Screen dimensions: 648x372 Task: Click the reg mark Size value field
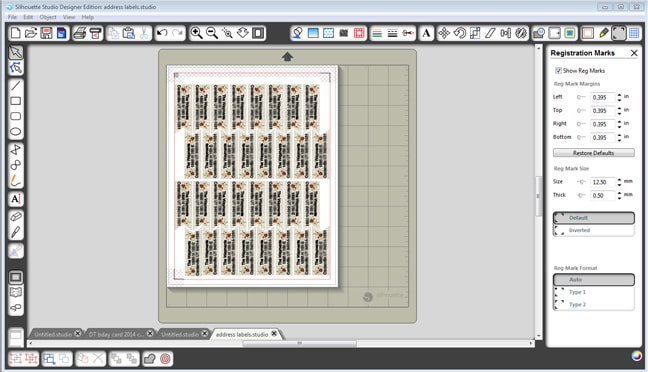click(x=602, y=182)
